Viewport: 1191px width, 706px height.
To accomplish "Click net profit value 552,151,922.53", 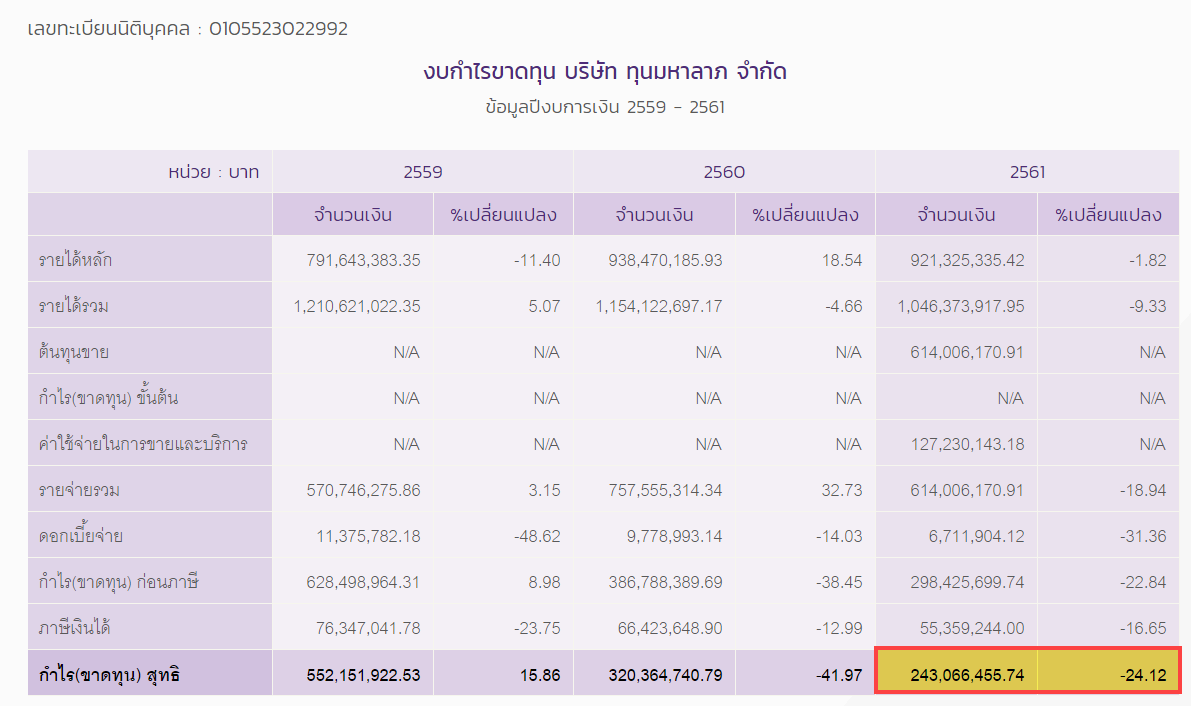I will tap(363, 675).
